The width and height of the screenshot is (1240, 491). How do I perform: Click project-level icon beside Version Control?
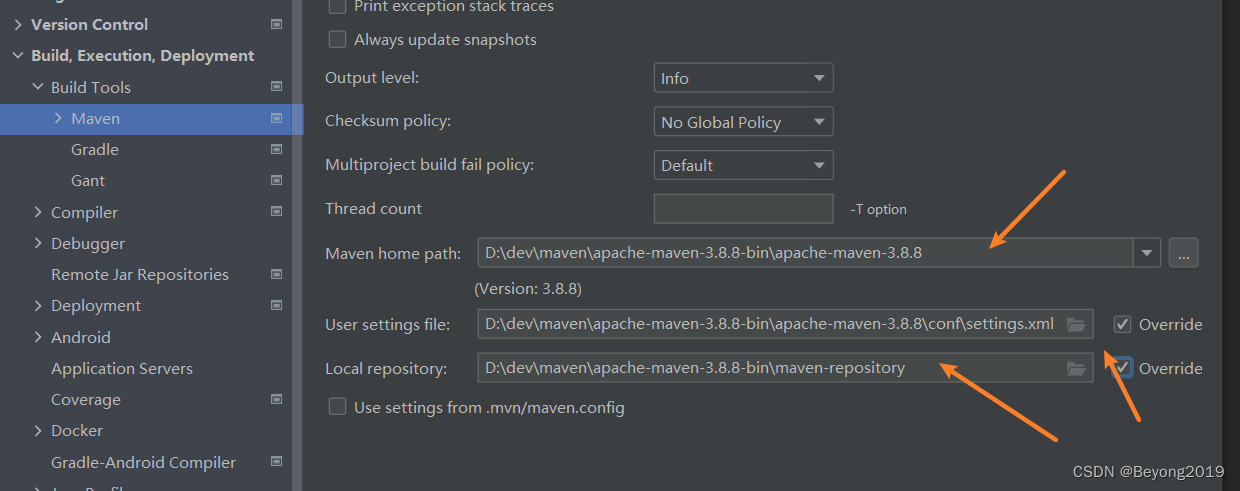(x=276, y=24)
